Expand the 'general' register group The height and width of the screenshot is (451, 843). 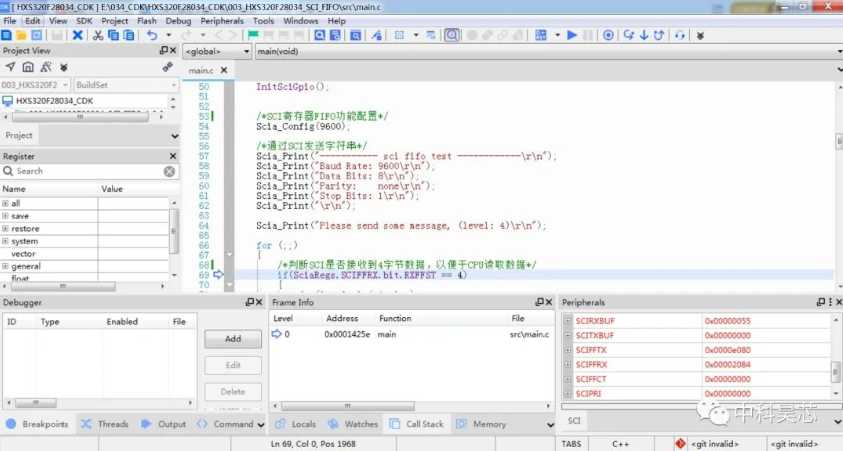(x=5, y=266)
